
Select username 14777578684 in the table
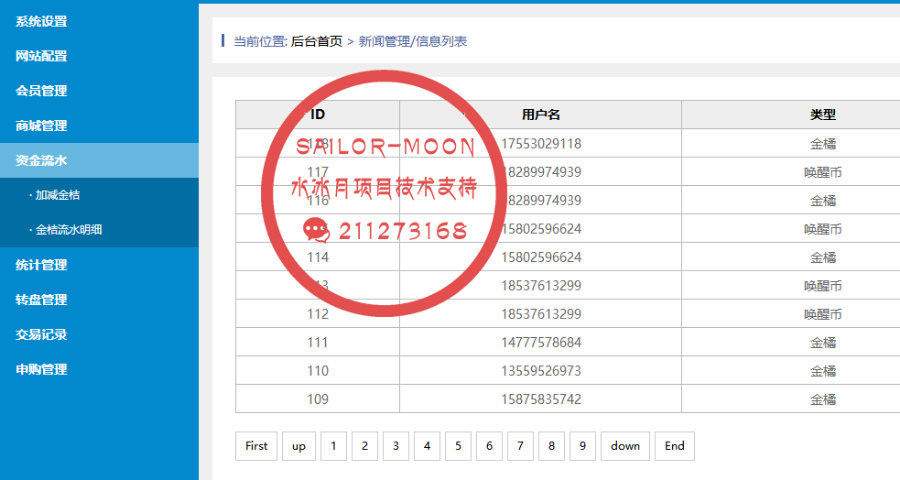click(541, 342)
